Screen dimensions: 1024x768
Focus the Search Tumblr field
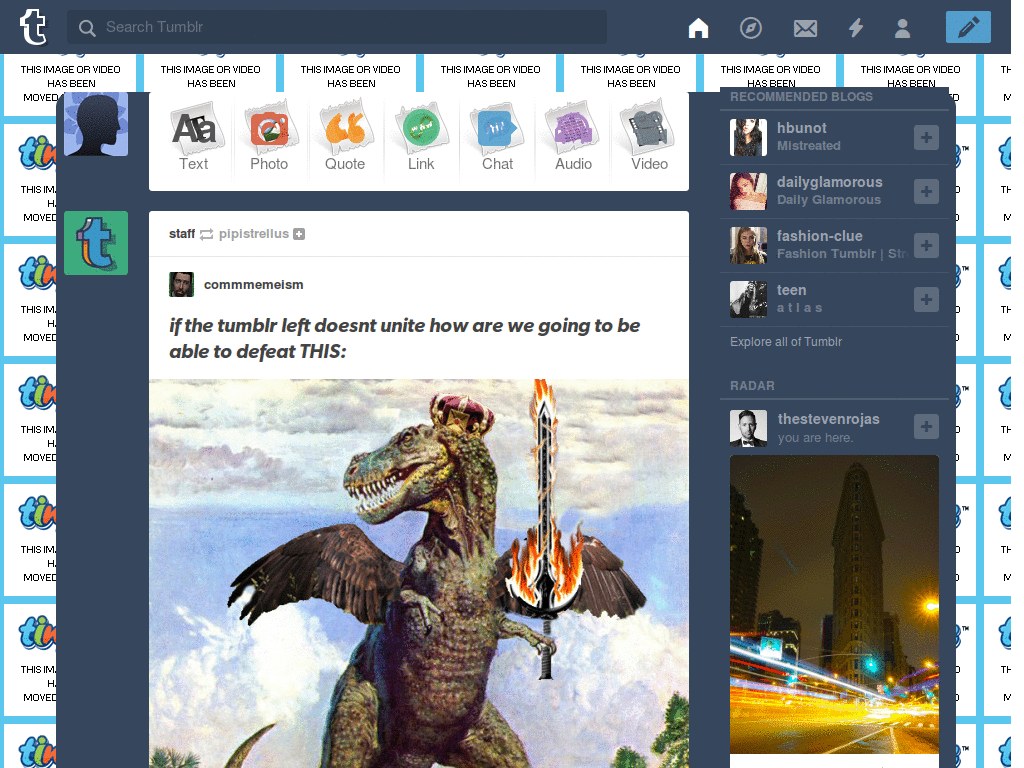tap(337, 27)
